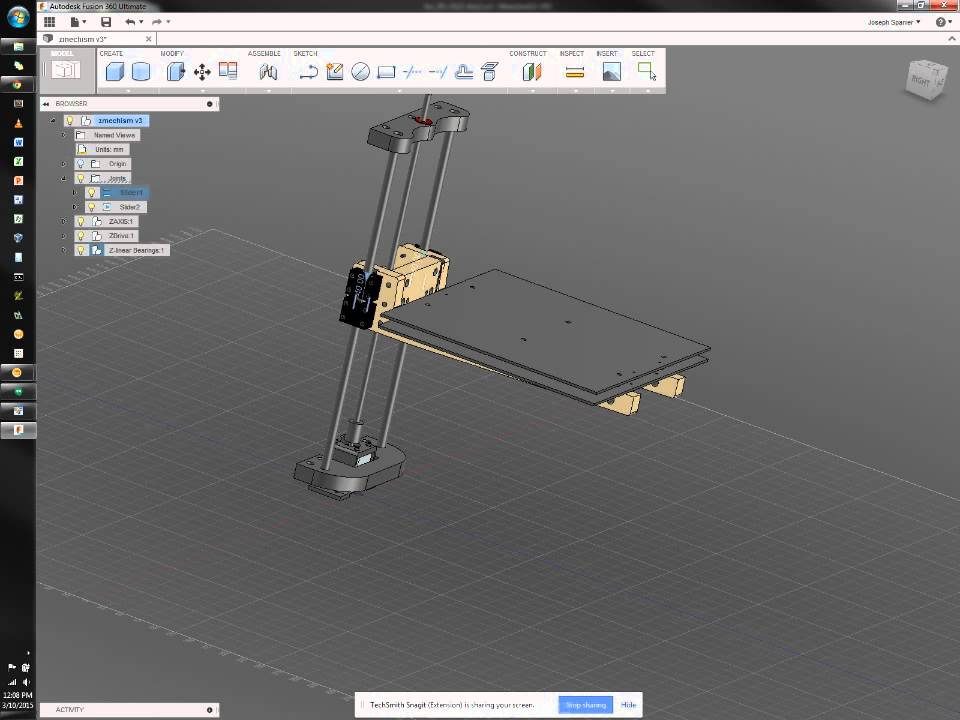Click the Insert image icon
Screen dimensions: 960x720
(611, 72)
